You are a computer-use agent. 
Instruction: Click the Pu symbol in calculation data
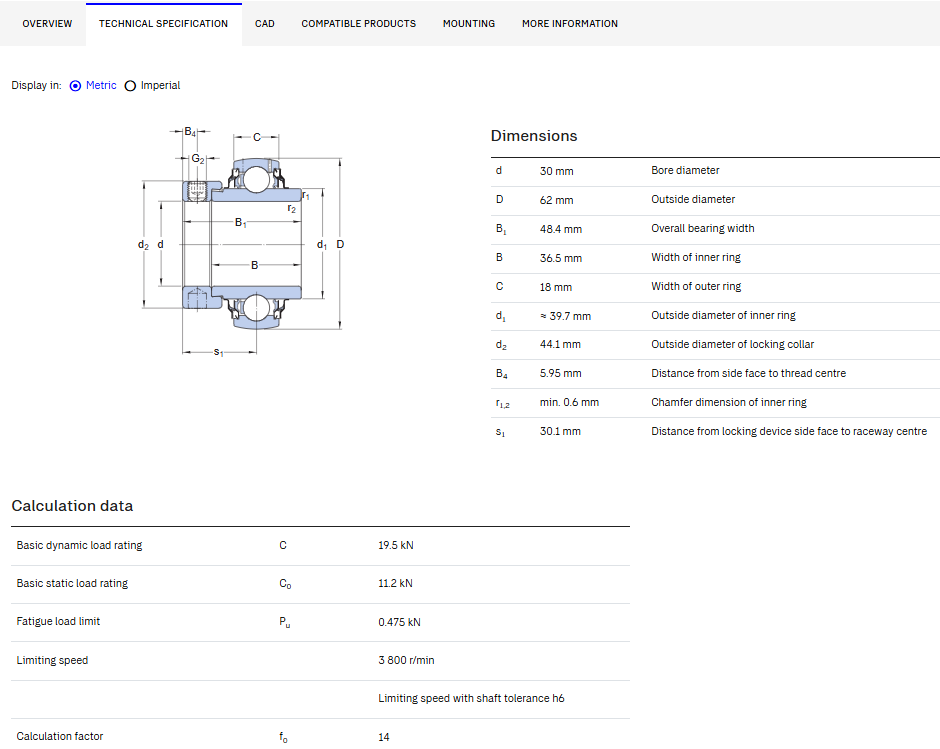pyautogui.click(x=285, y=622)
